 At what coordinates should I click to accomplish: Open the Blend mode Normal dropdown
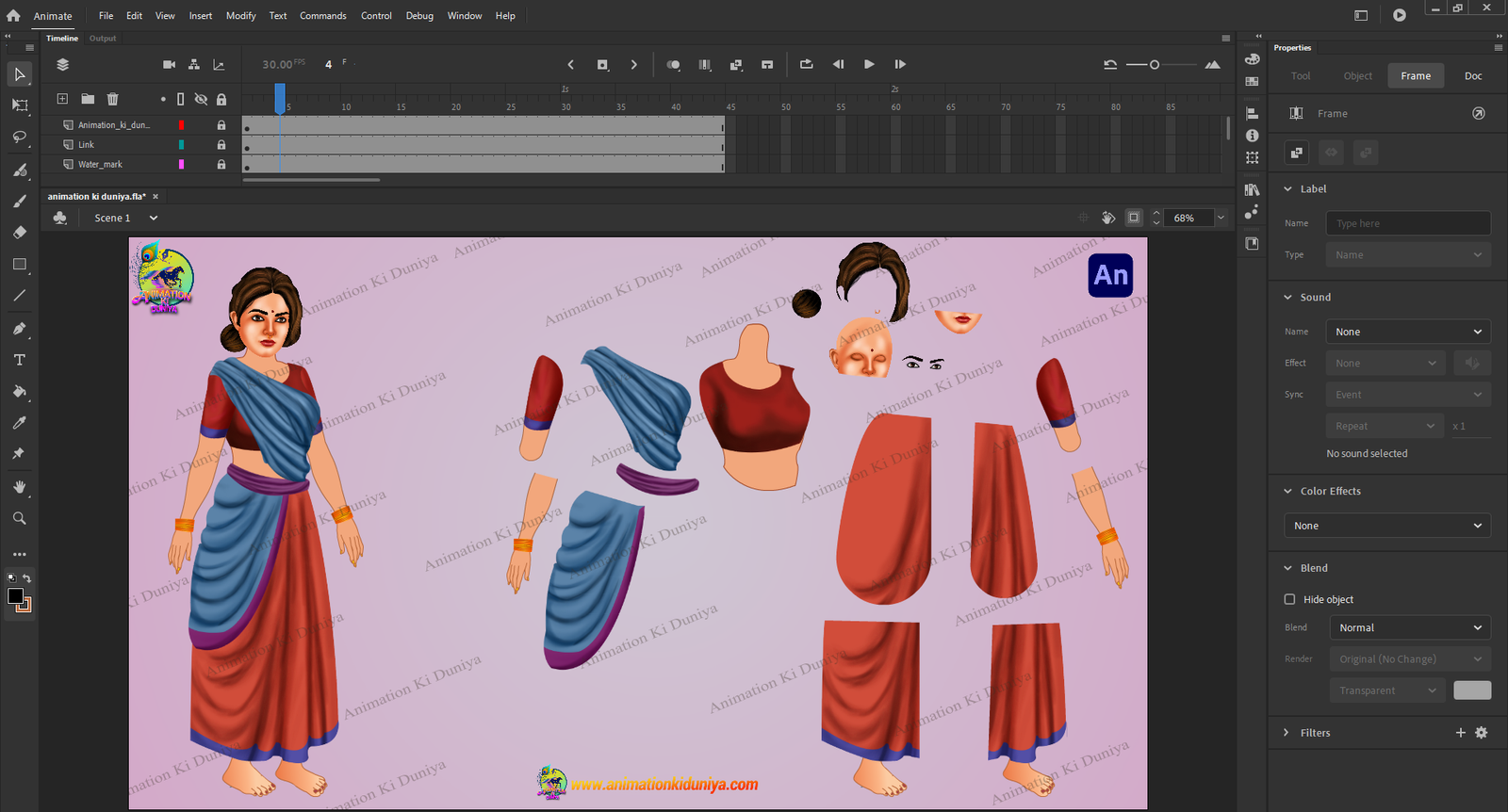tap(1410, 627)
